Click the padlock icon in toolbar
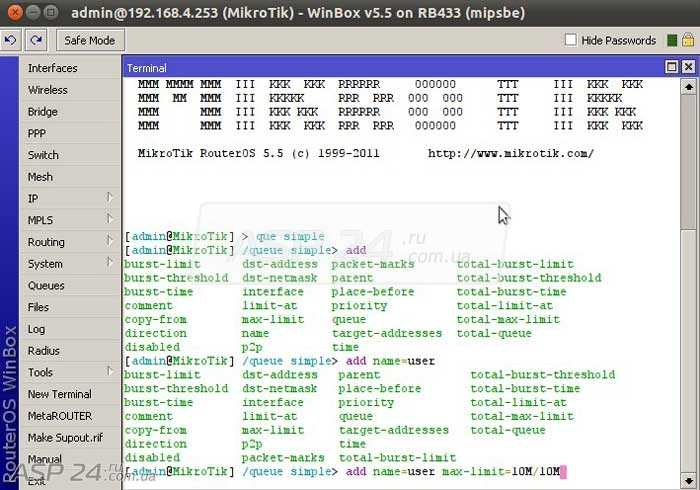Image resolution: width=700 pixels, height=490 pixels. tap(687, 41)
